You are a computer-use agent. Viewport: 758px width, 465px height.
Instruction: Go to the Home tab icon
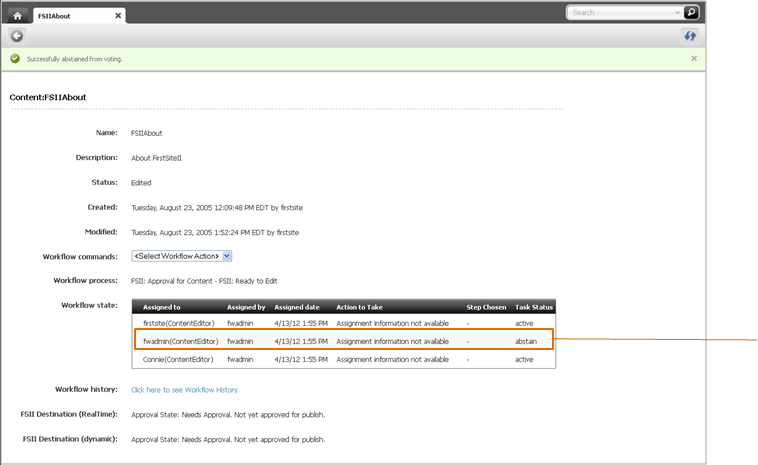pyautogui.click(x=17, y=15)
